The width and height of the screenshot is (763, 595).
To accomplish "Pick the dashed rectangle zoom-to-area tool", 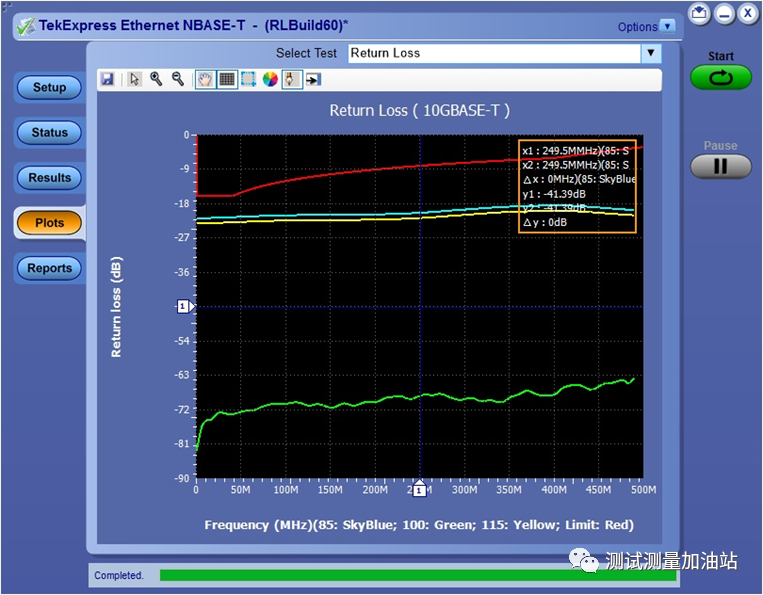I will coord(249,79).
